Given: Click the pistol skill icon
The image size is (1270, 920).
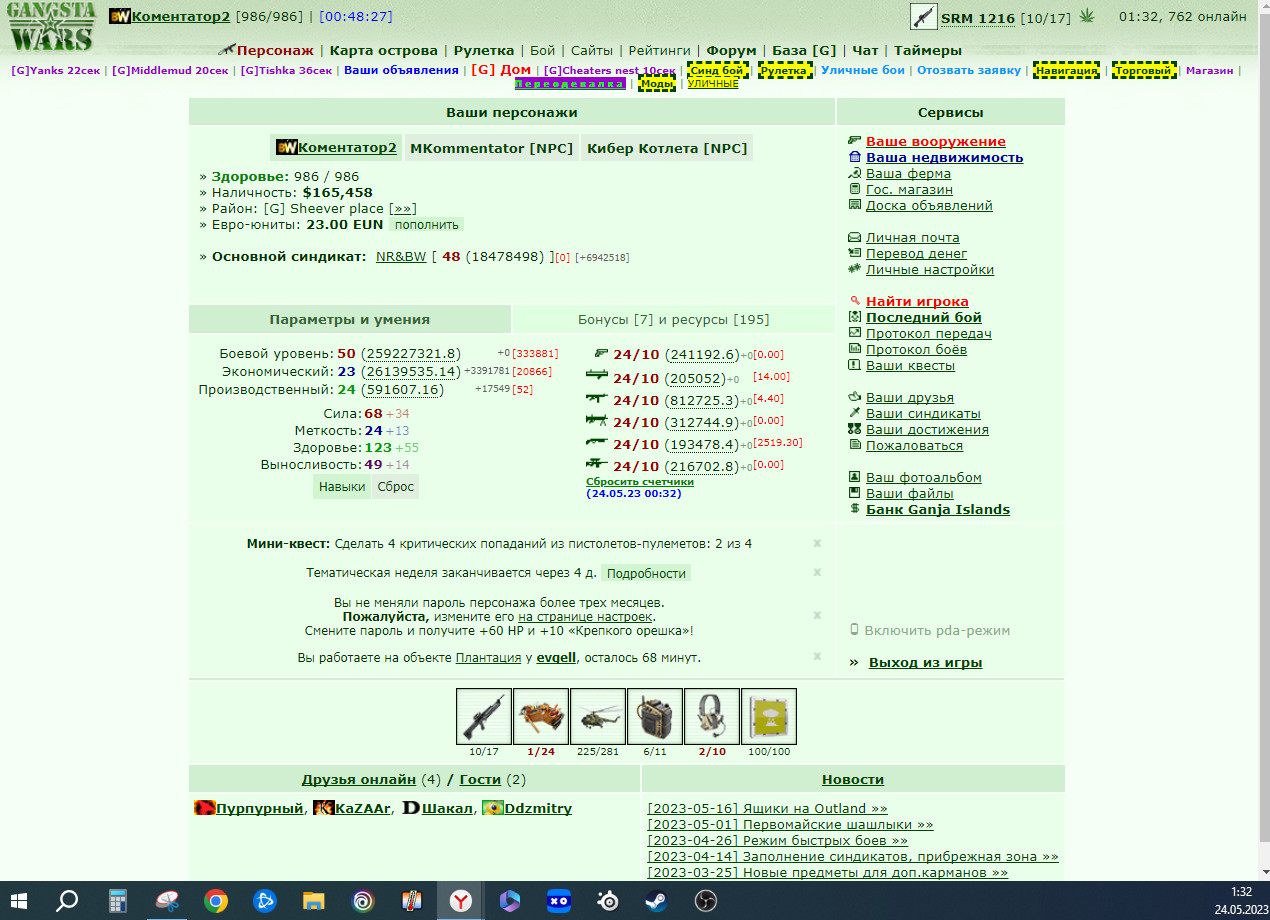Looking at the screenshot, I should [601, 354].
